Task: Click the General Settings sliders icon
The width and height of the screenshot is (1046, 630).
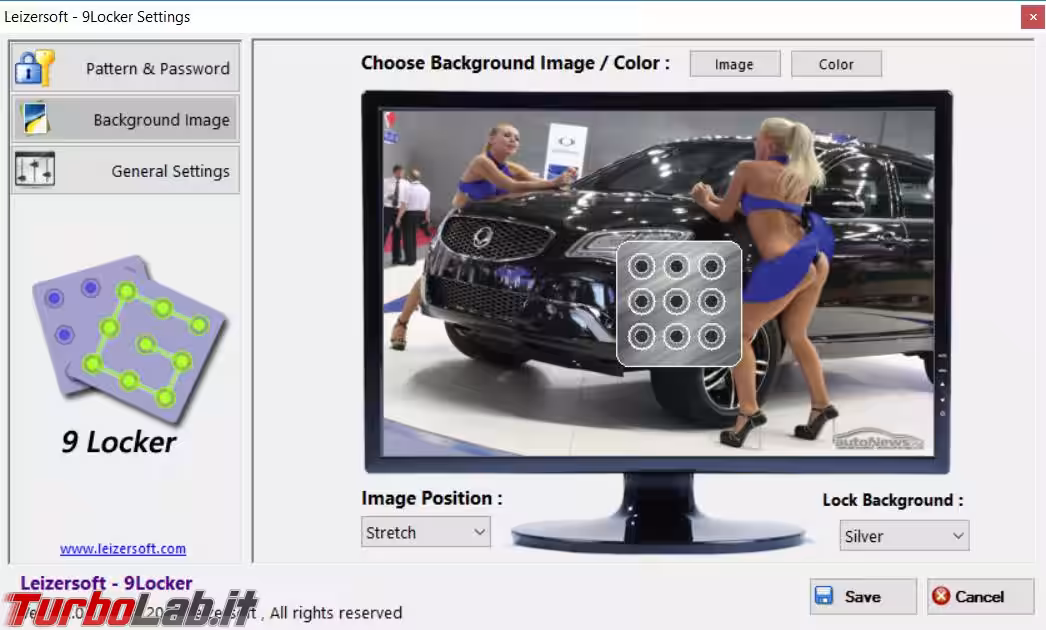Action: 35,170
